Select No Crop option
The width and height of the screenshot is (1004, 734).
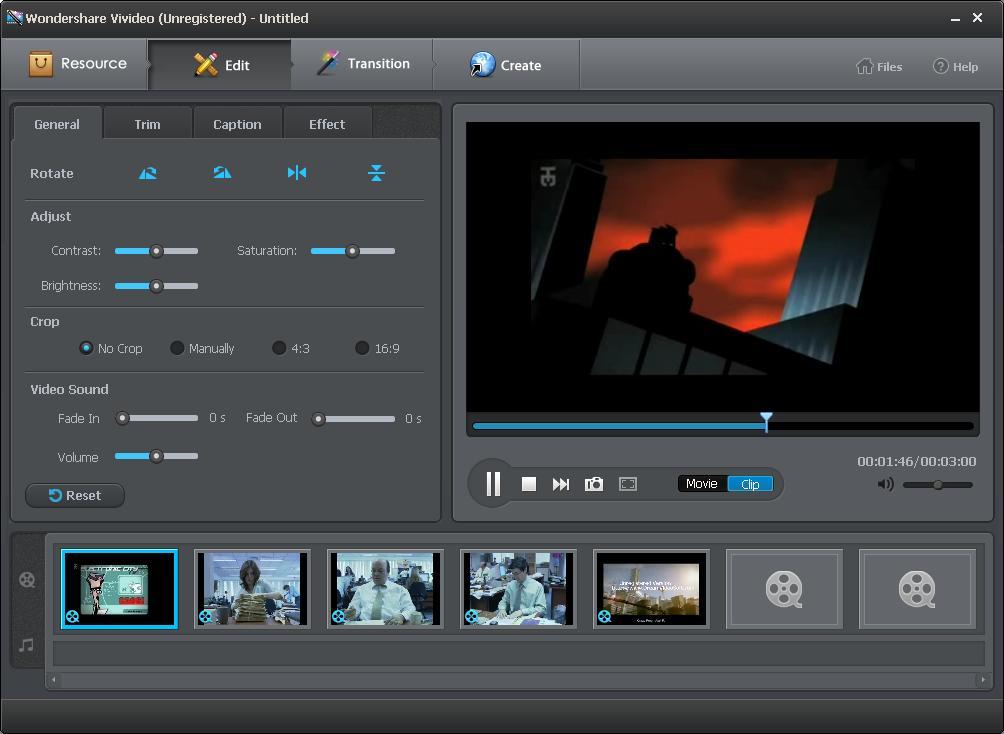coord(86,348)
